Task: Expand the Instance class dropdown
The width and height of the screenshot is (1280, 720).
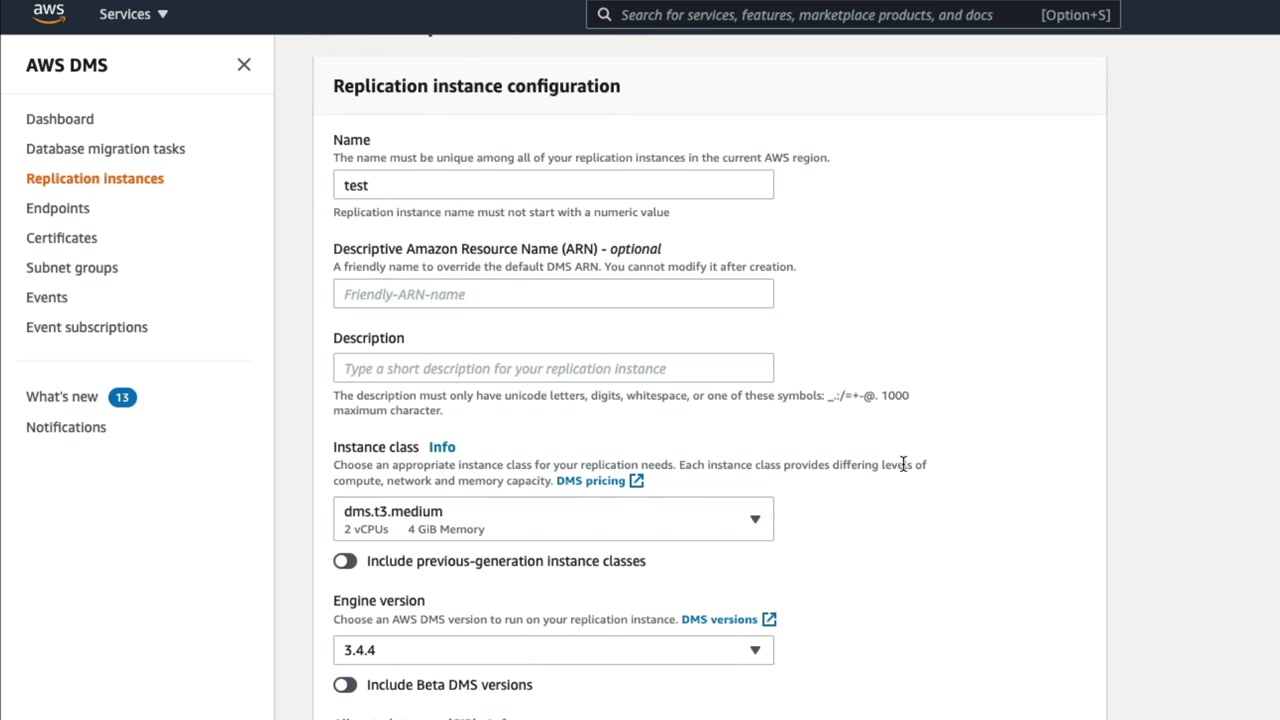Action: click(553, 519)
